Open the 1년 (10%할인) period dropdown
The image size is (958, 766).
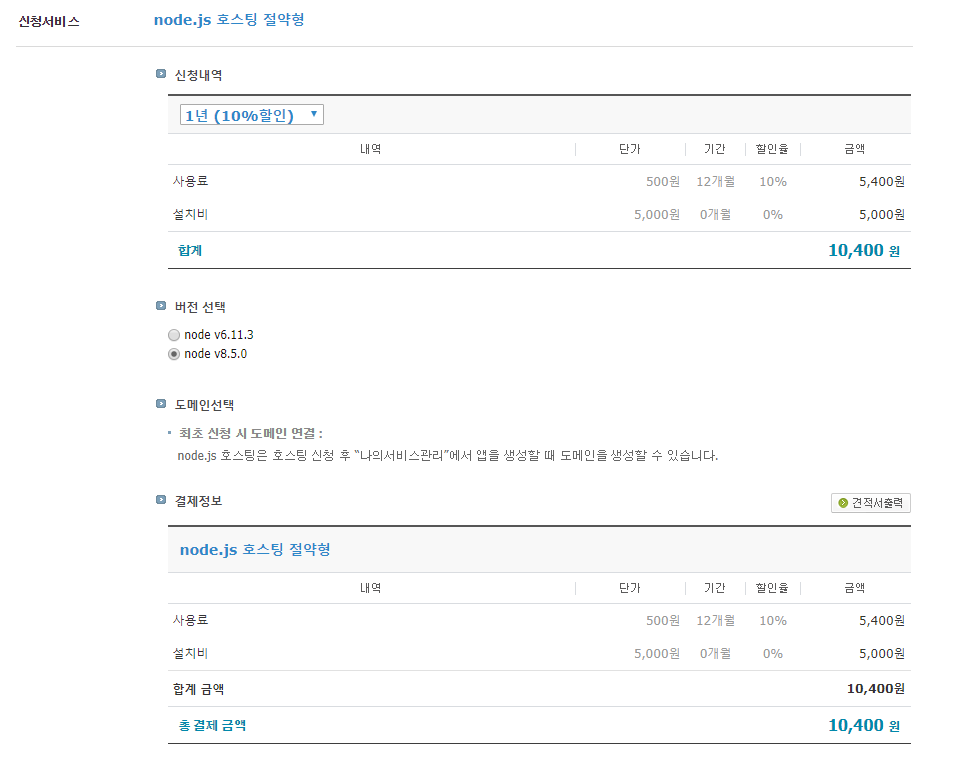coord(251,115)
